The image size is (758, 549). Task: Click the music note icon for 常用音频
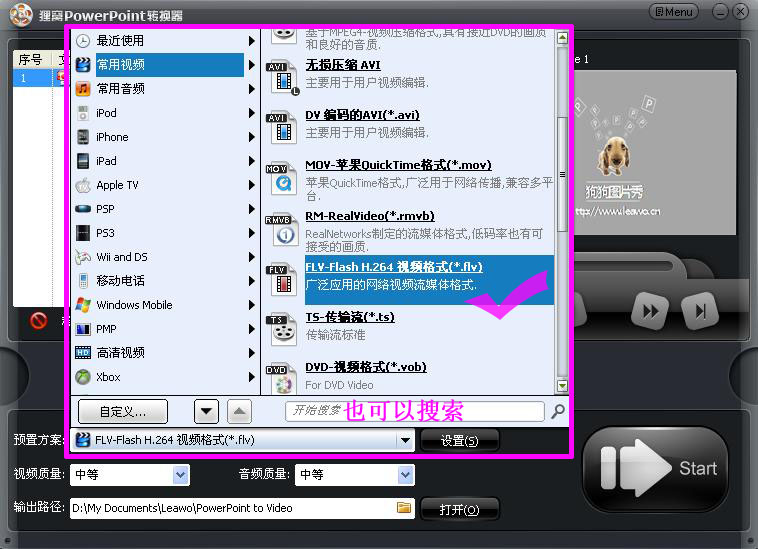pos(83,89)
